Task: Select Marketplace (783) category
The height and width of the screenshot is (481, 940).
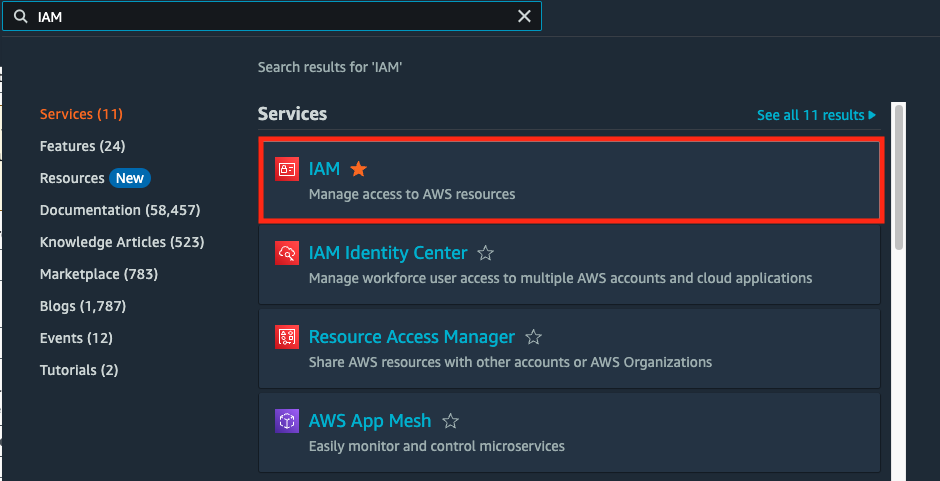Action: pos(98,274)
